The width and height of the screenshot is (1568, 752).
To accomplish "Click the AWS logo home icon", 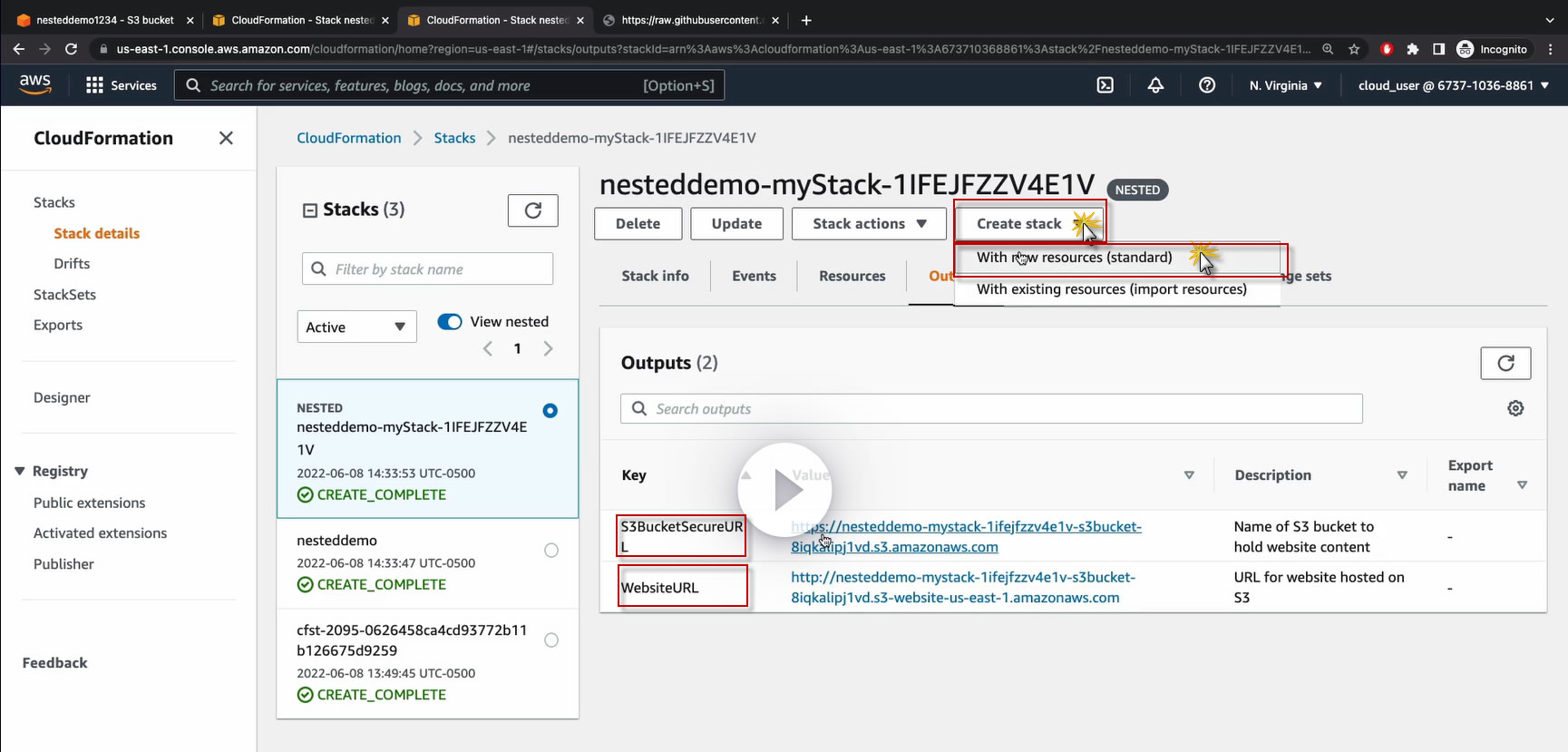I will point(35,84).
